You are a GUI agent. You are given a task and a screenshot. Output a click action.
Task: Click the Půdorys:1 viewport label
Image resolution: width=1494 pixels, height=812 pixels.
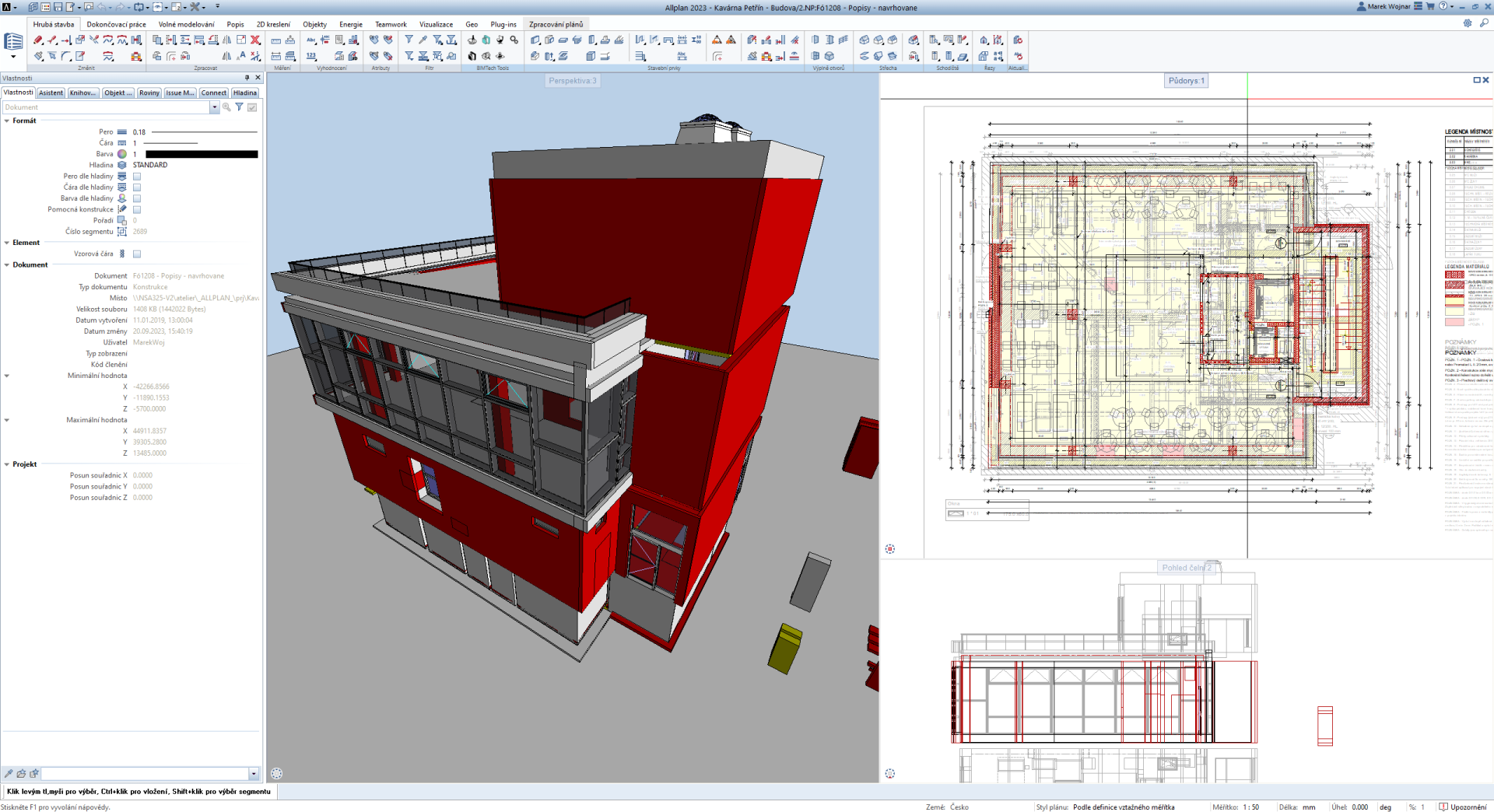click(1186, 81)
